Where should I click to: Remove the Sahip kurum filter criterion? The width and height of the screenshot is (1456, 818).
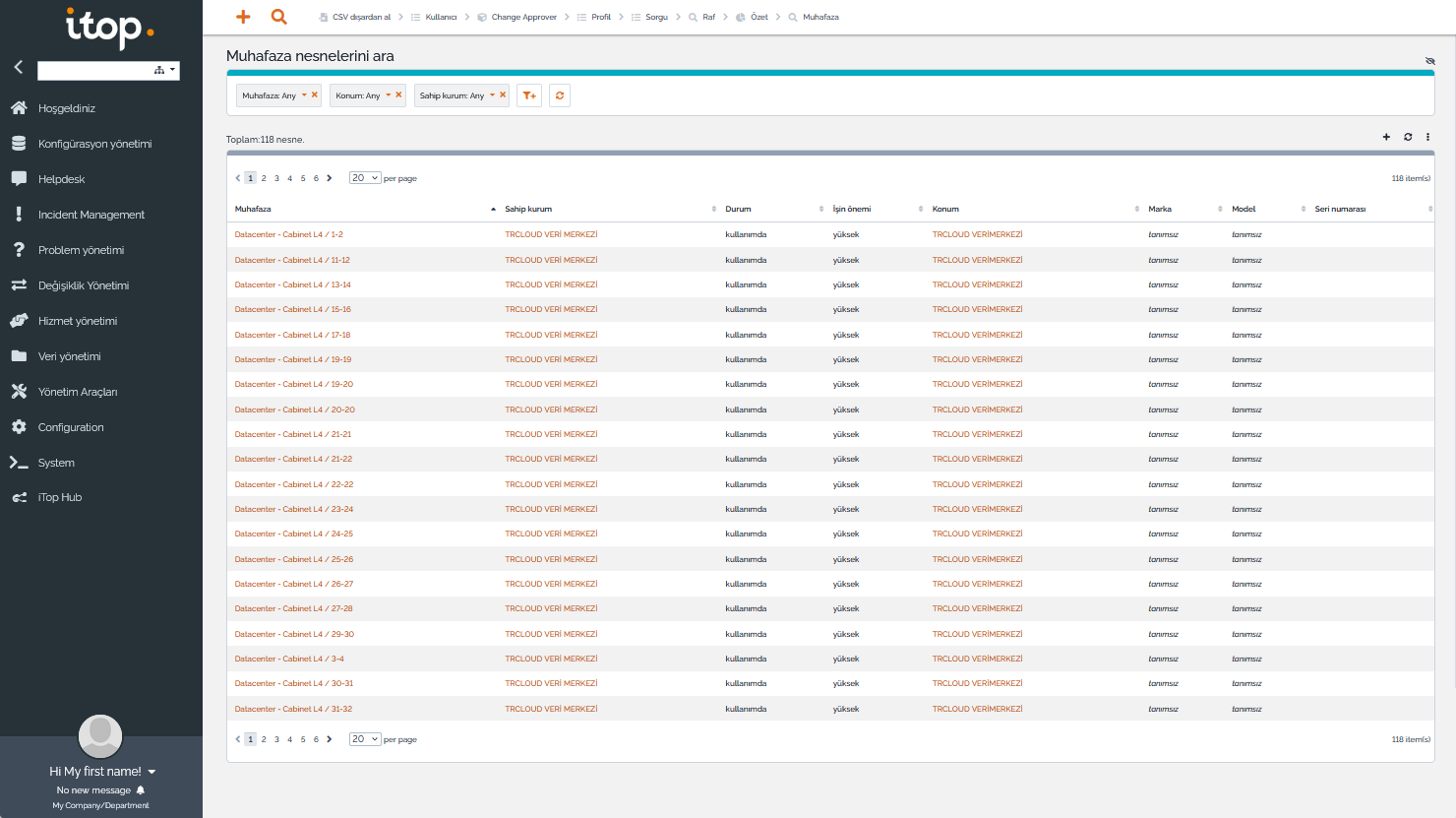[503, 94]
